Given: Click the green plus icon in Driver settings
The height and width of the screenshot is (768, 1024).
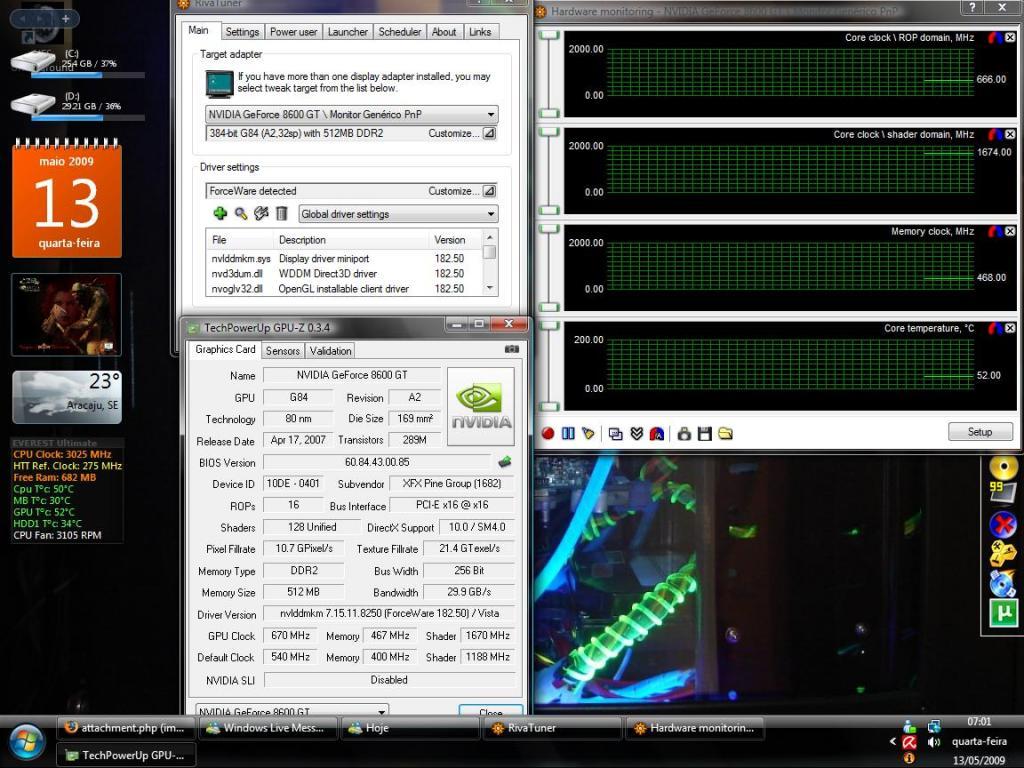Looking at the screenshot, I should [x=220, y=213].
